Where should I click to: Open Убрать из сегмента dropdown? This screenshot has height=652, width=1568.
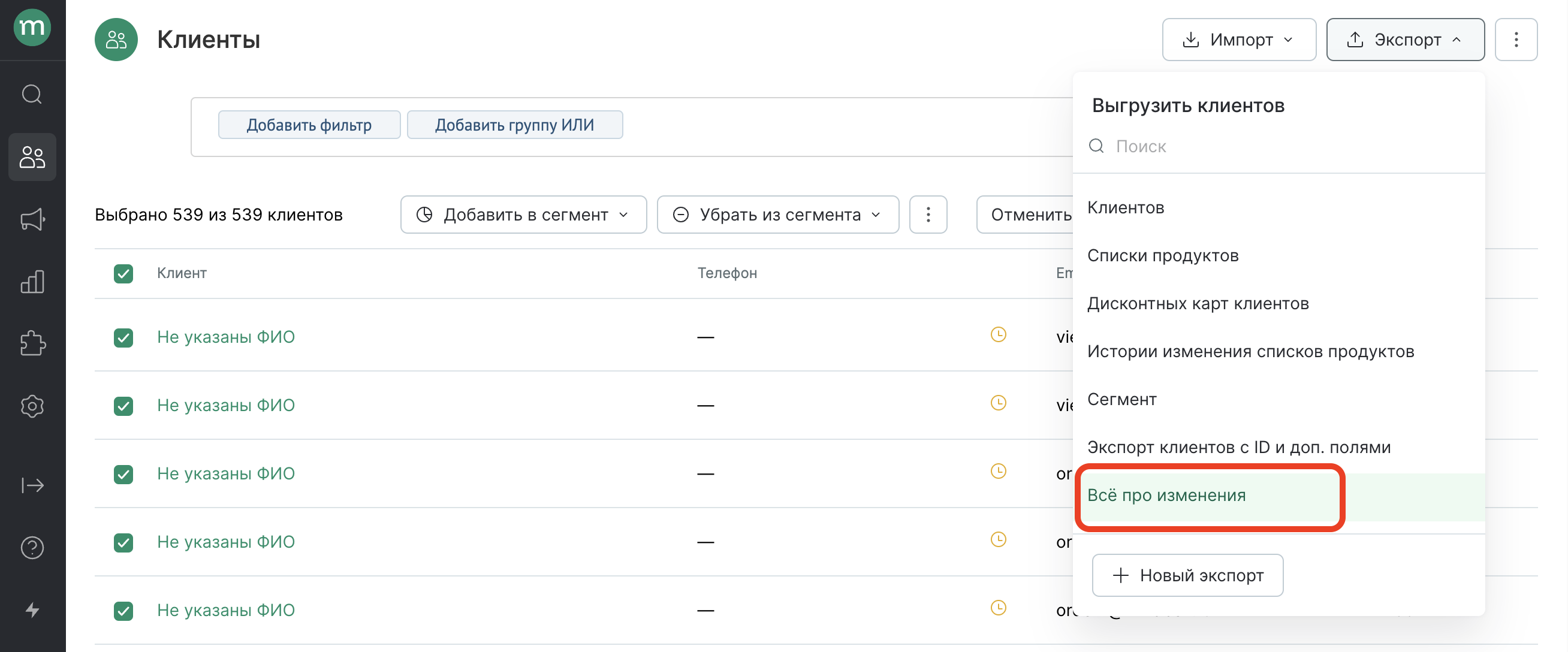(778, 215)
